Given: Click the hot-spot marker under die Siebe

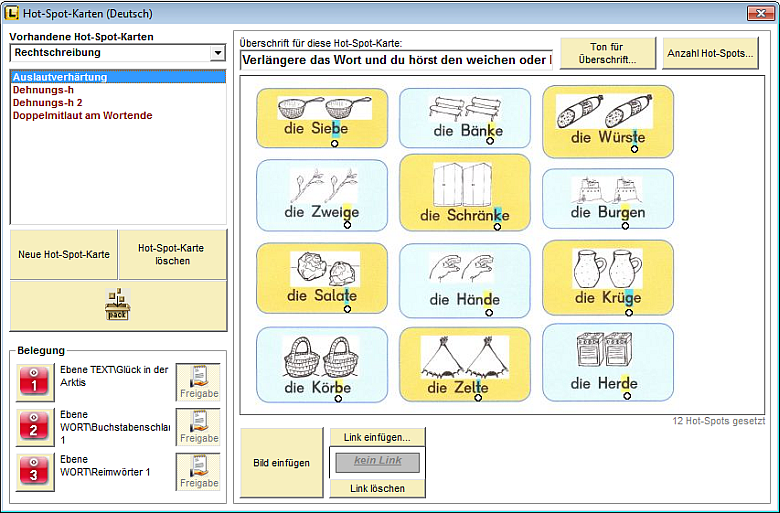Looking at the screenshot, I should 335,143.
